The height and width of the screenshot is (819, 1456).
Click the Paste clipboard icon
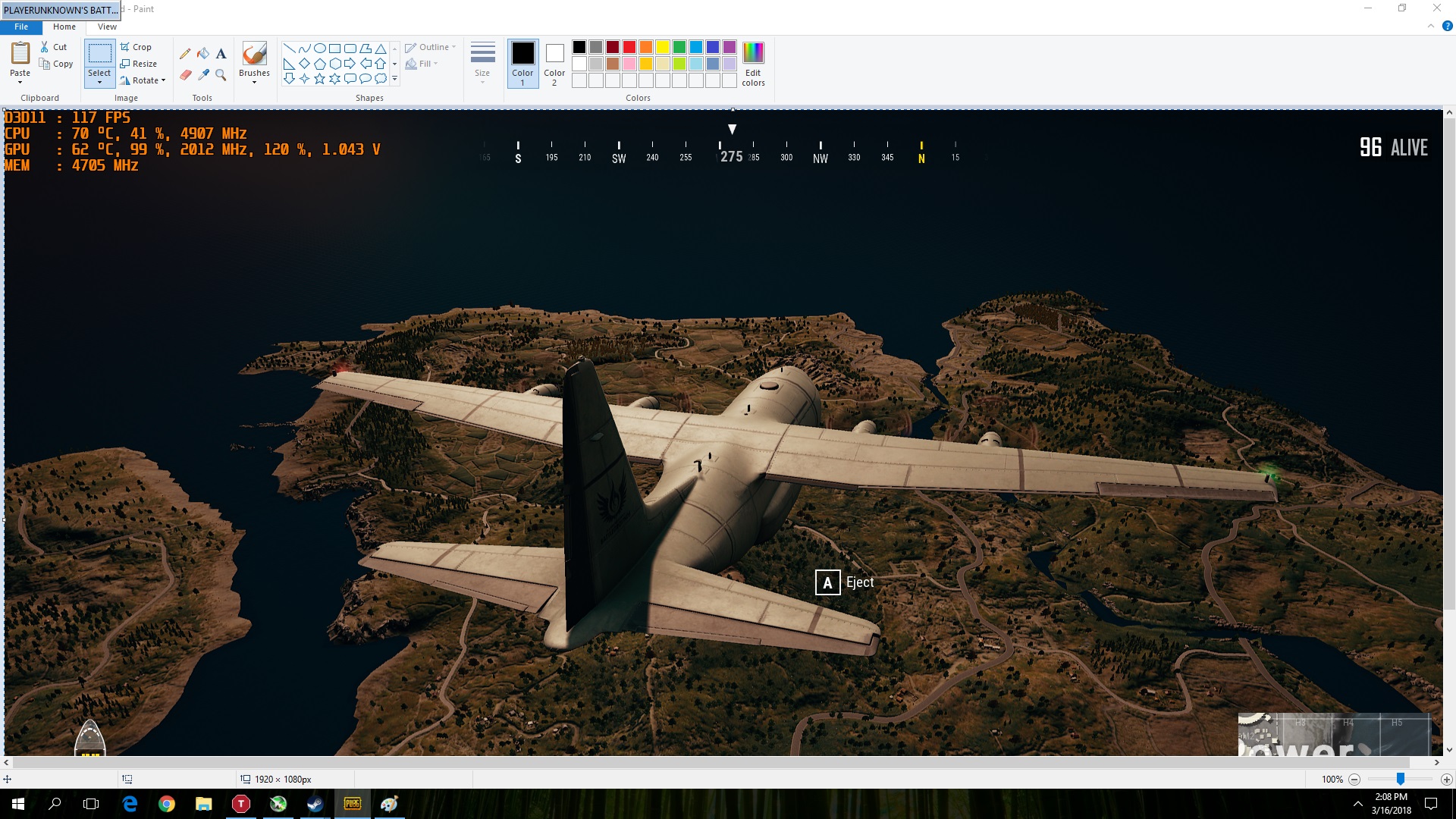(x=20, y=54)
